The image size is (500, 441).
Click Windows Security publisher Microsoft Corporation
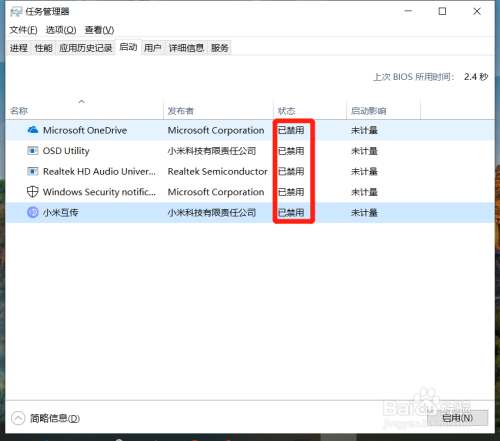(x=216, y=192)
